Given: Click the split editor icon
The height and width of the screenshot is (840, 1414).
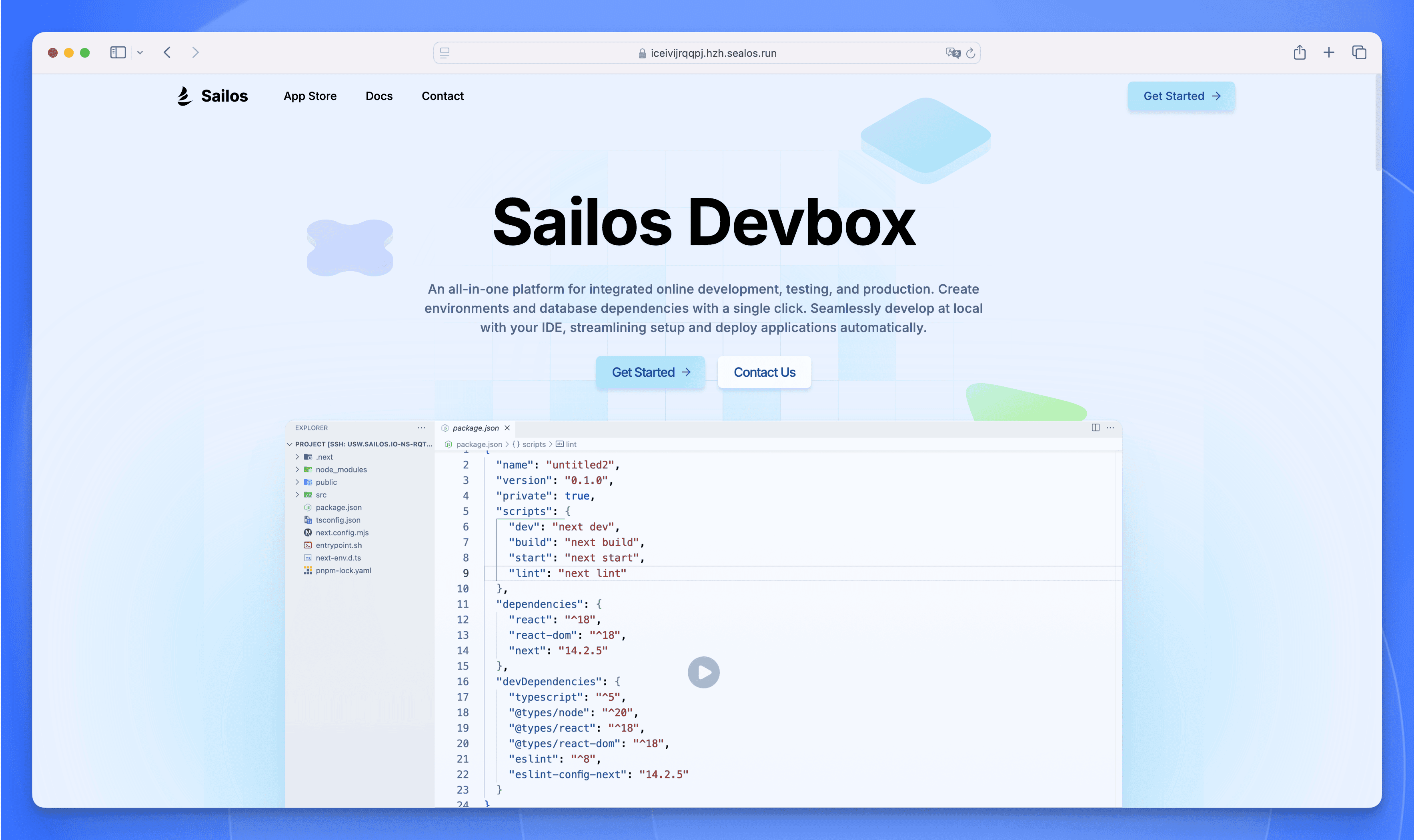Looking at the screenshot, I should coord(1096,428).
